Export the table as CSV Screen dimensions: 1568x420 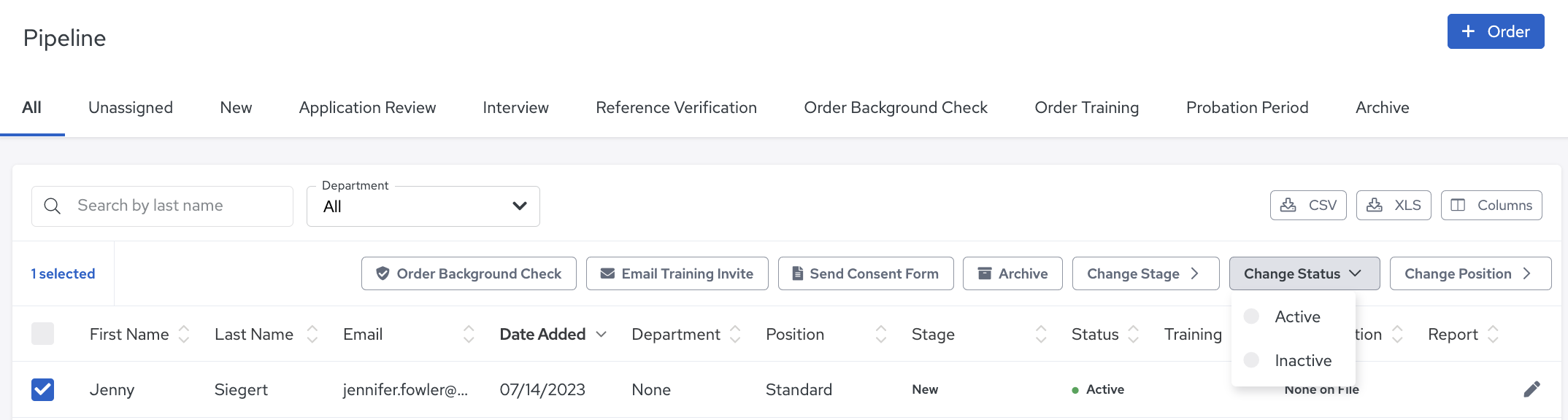point(1308,205)
